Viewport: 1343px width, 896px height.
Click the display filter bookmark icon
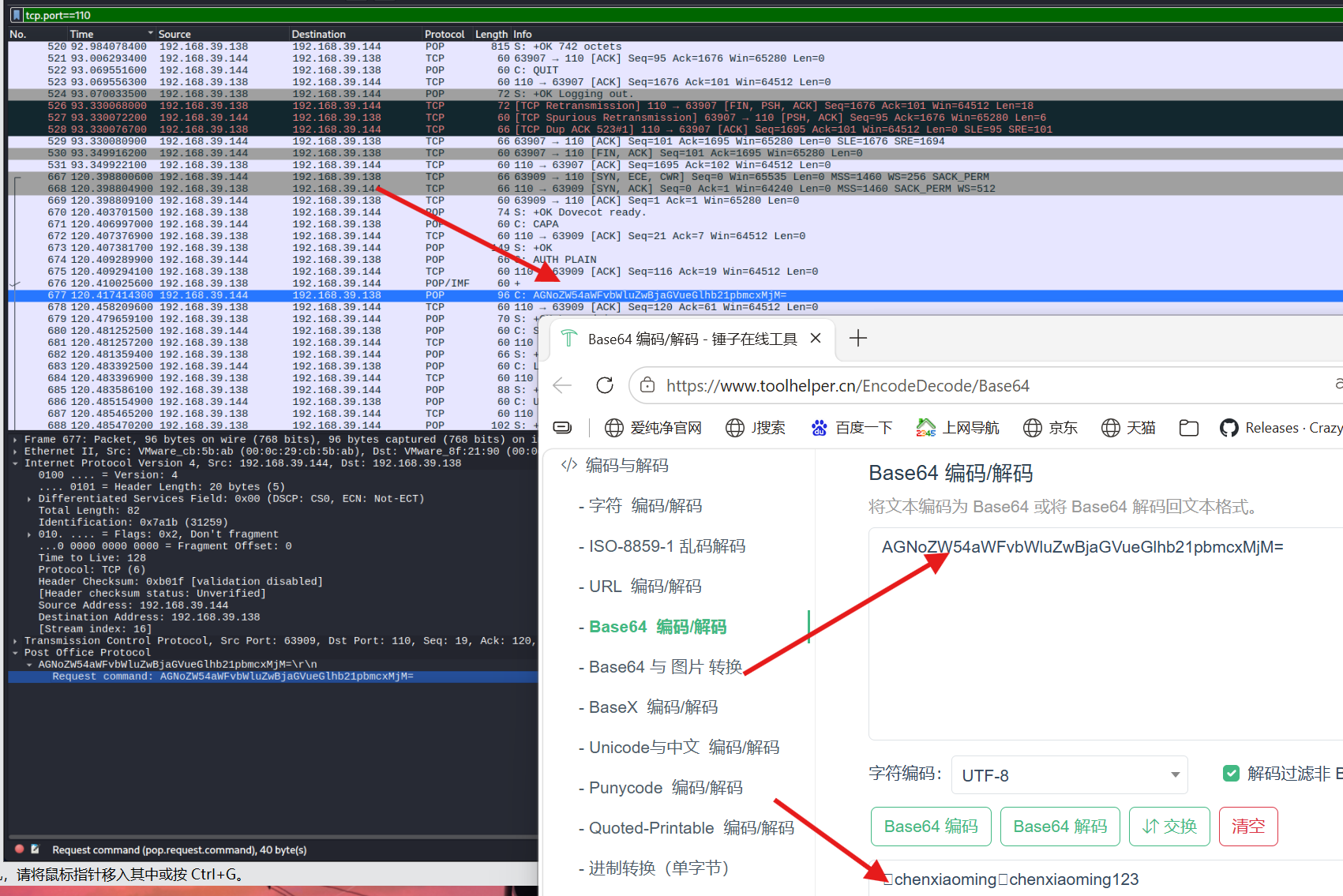click(17, 15)
